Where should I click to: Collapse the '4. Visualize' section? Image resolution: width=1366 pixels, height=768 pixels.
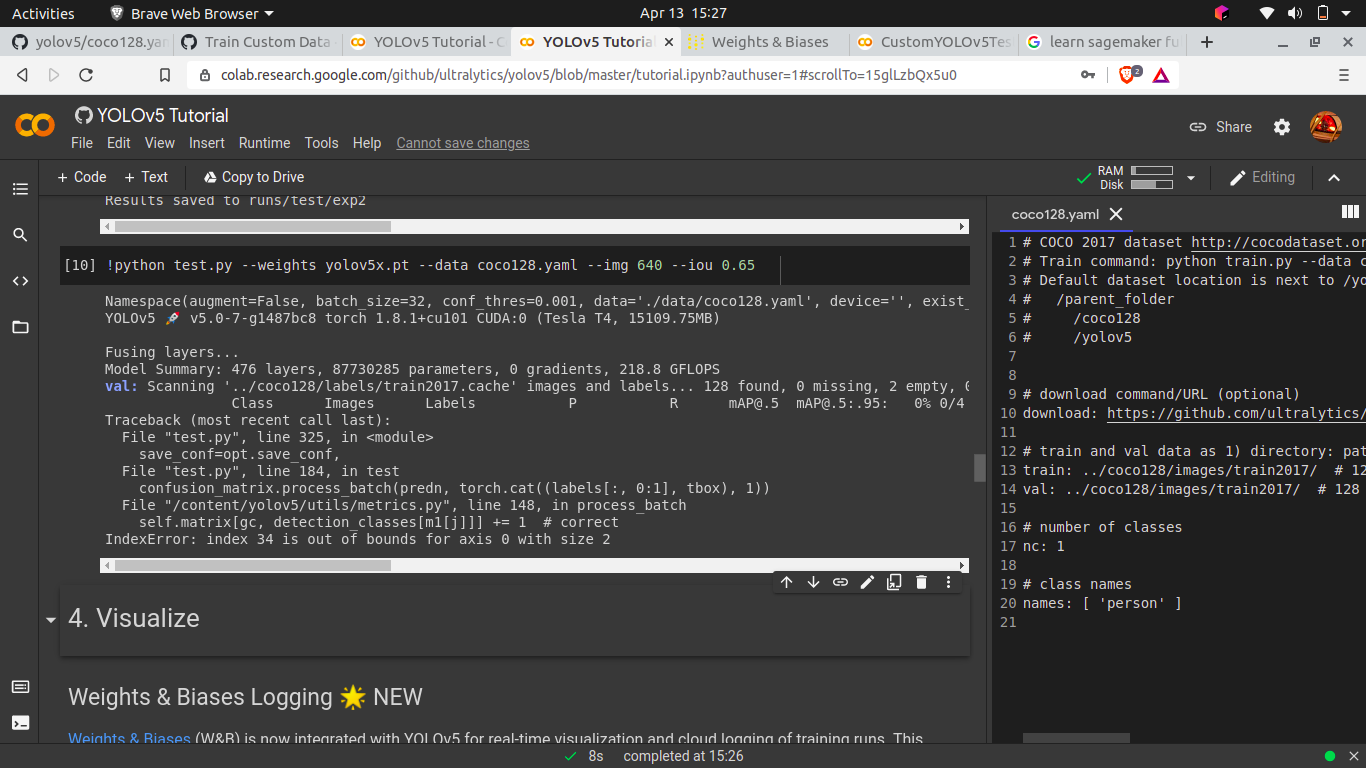51,620
